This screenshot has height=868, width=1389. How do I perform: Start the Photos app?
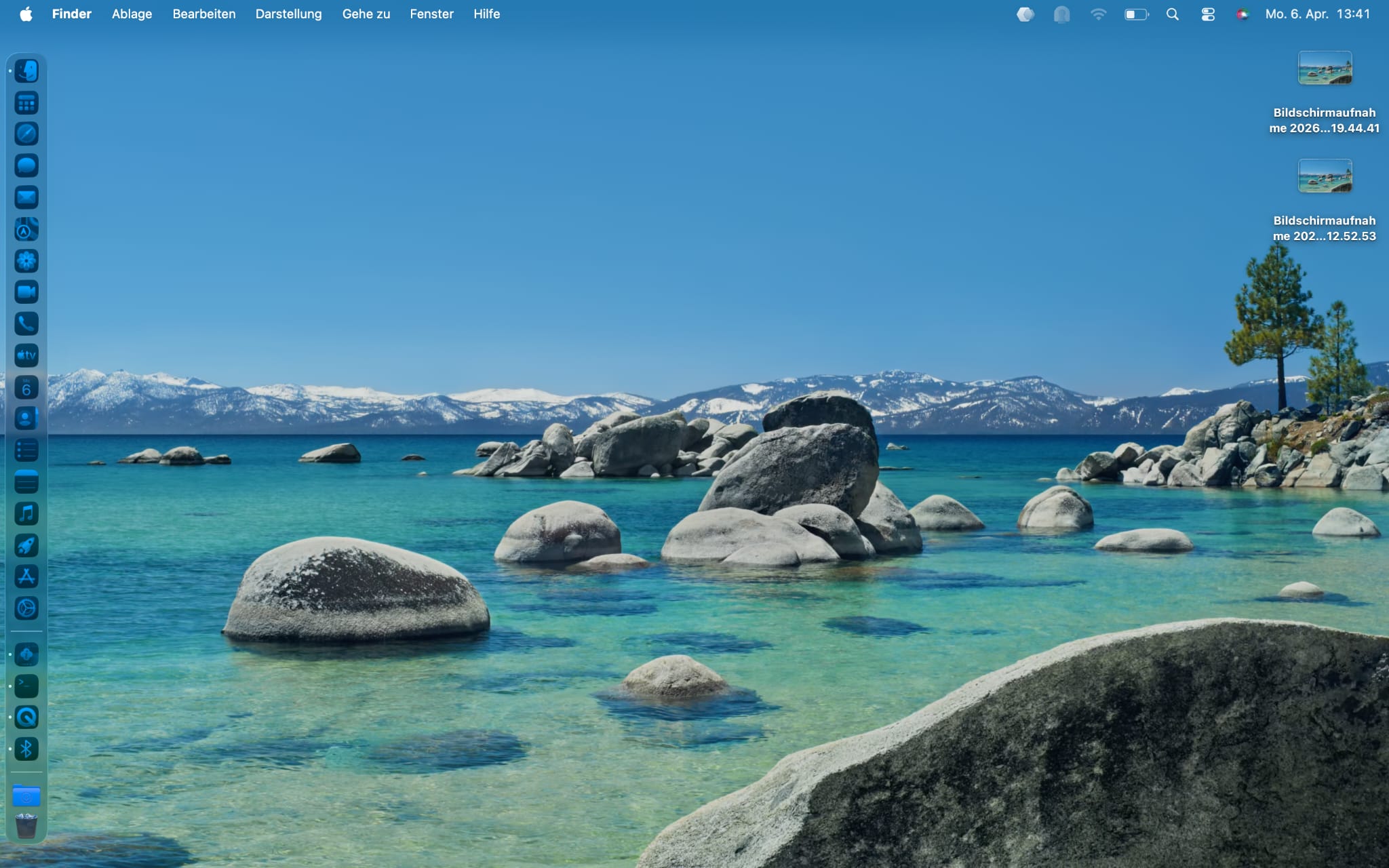[26, 261]
